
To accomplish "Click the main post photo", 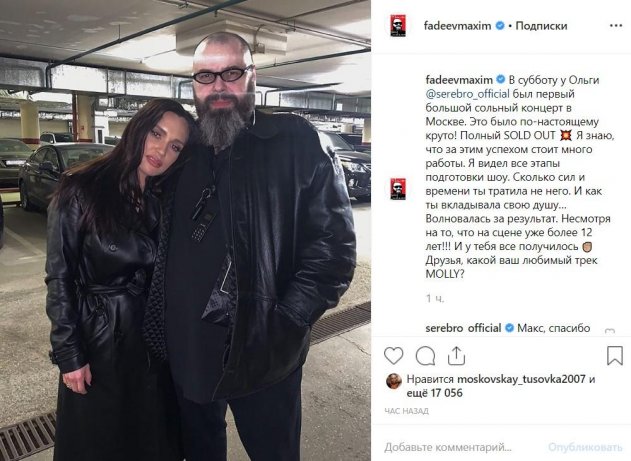I will click(185, 230).
